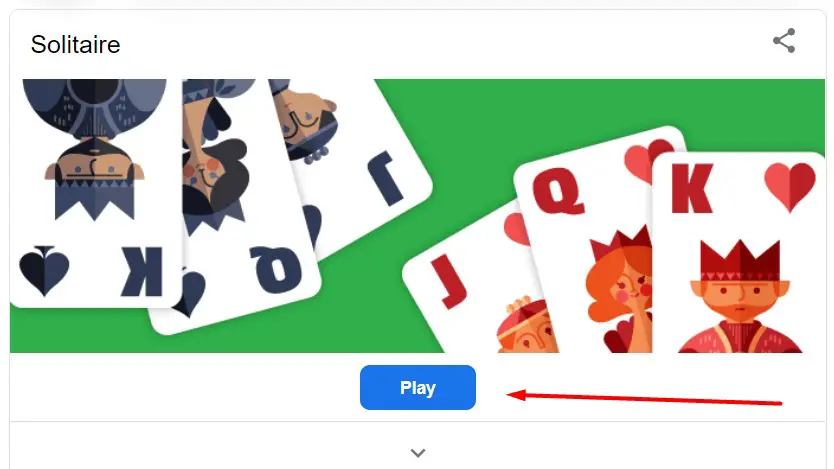The width and height of the screenshot is (834, 469).
Task: Click the red Q letter on the Queen card
Action: coord(557,190)
